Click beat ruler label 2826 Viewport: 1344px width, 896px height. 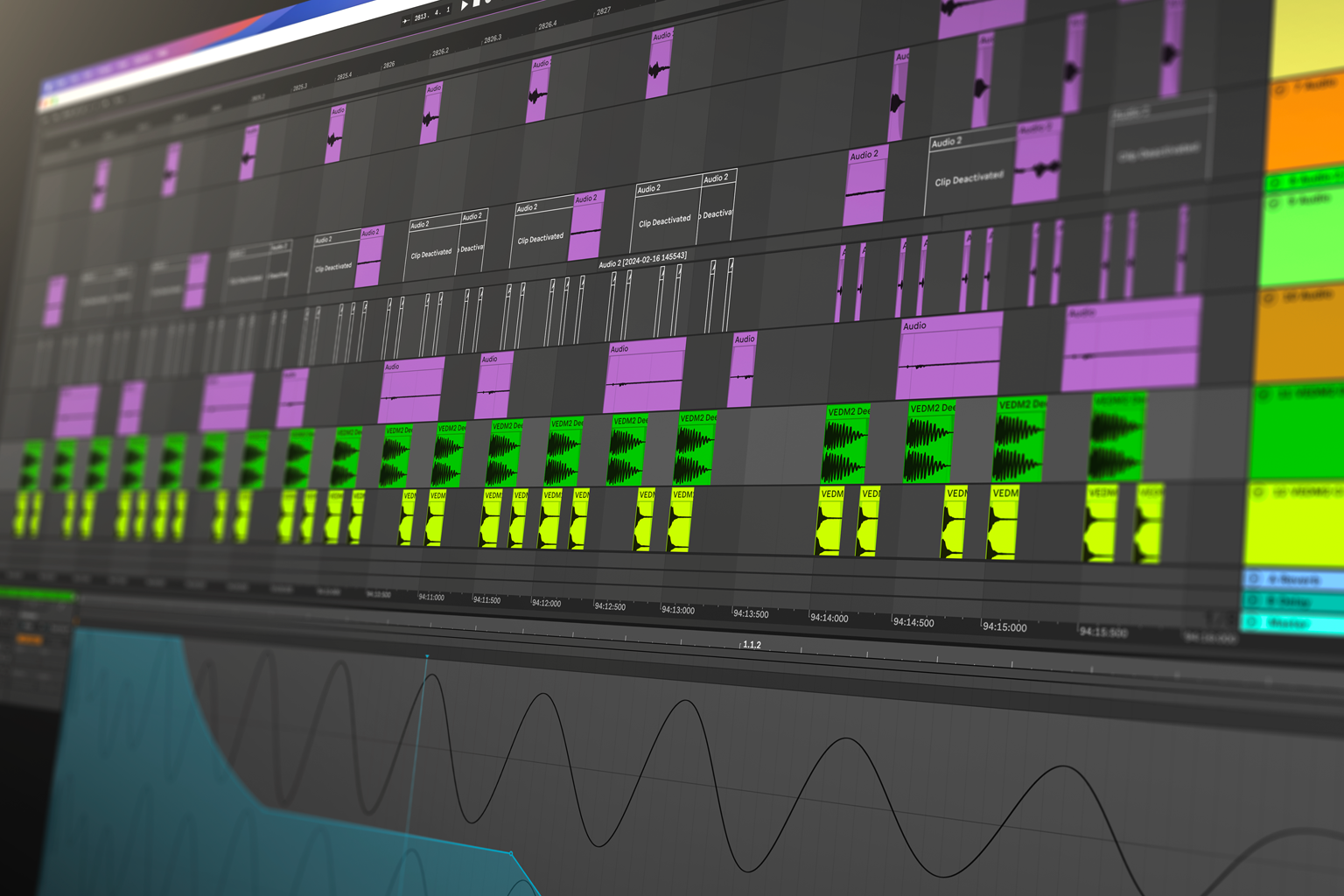(x=388, y=65)
